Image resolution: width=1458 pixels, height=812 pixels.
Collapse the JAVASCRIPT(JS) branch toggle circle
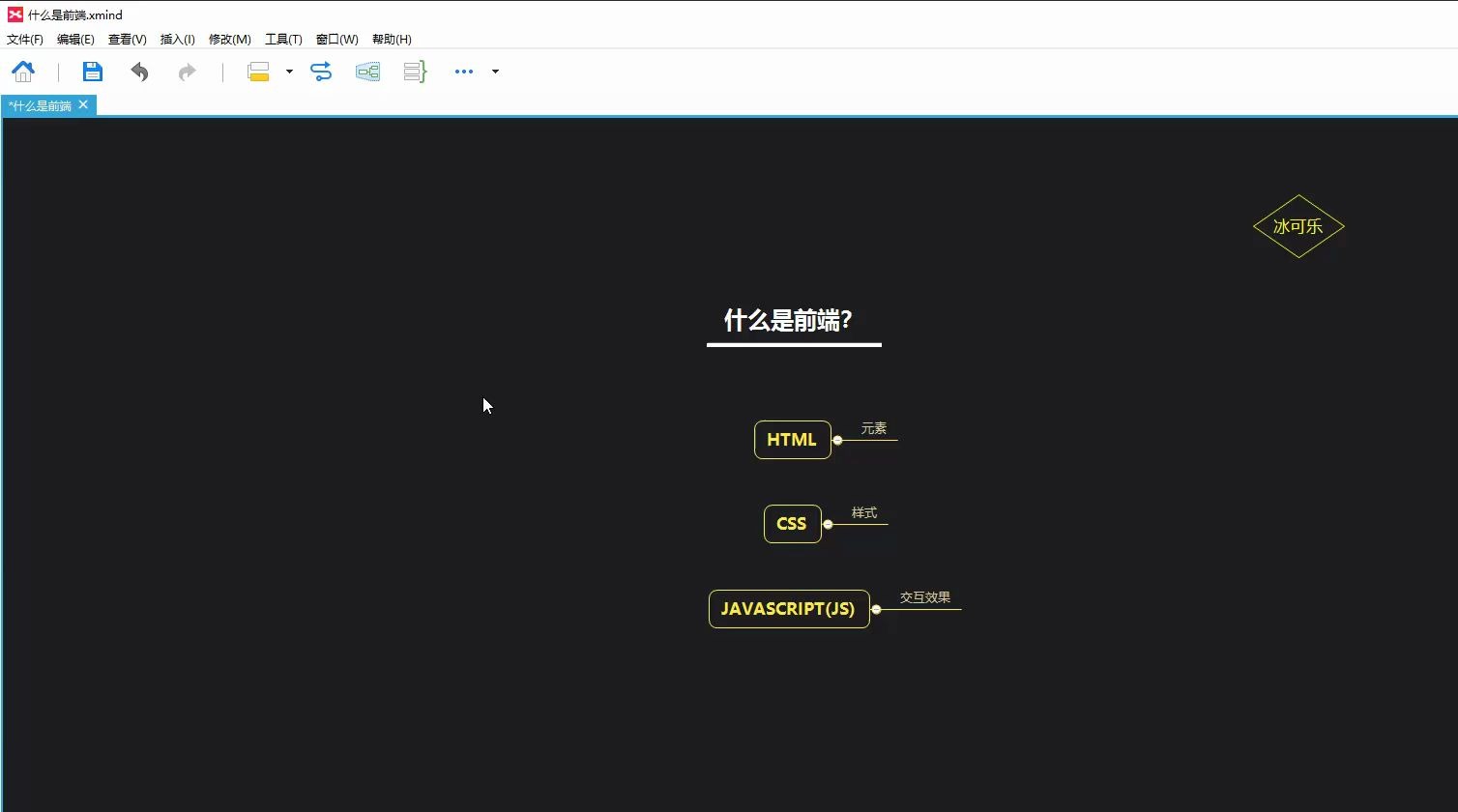click(x=876, y=609)
